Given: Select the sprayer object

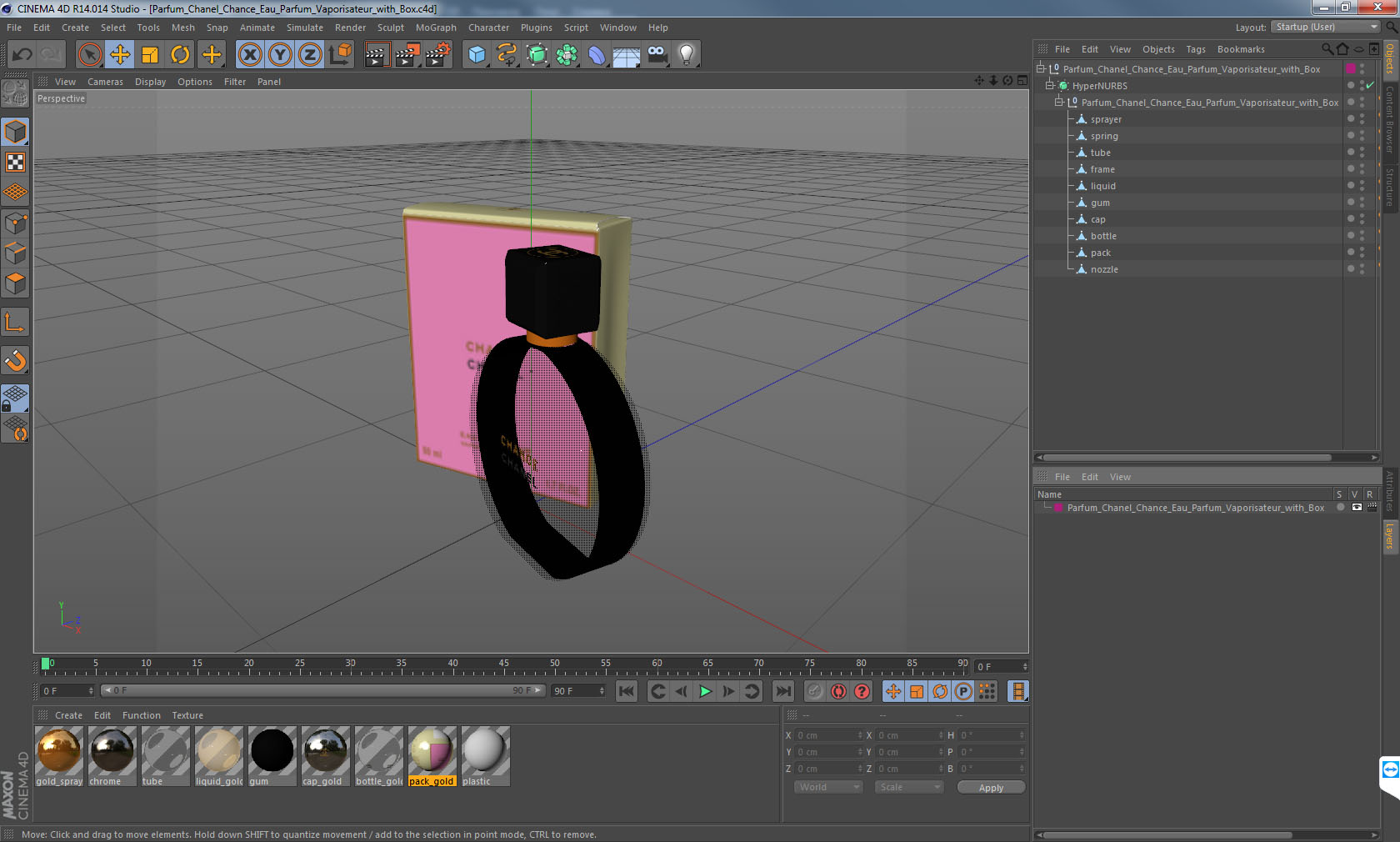Looking at the screenshot, I should tap(1106, 119).
